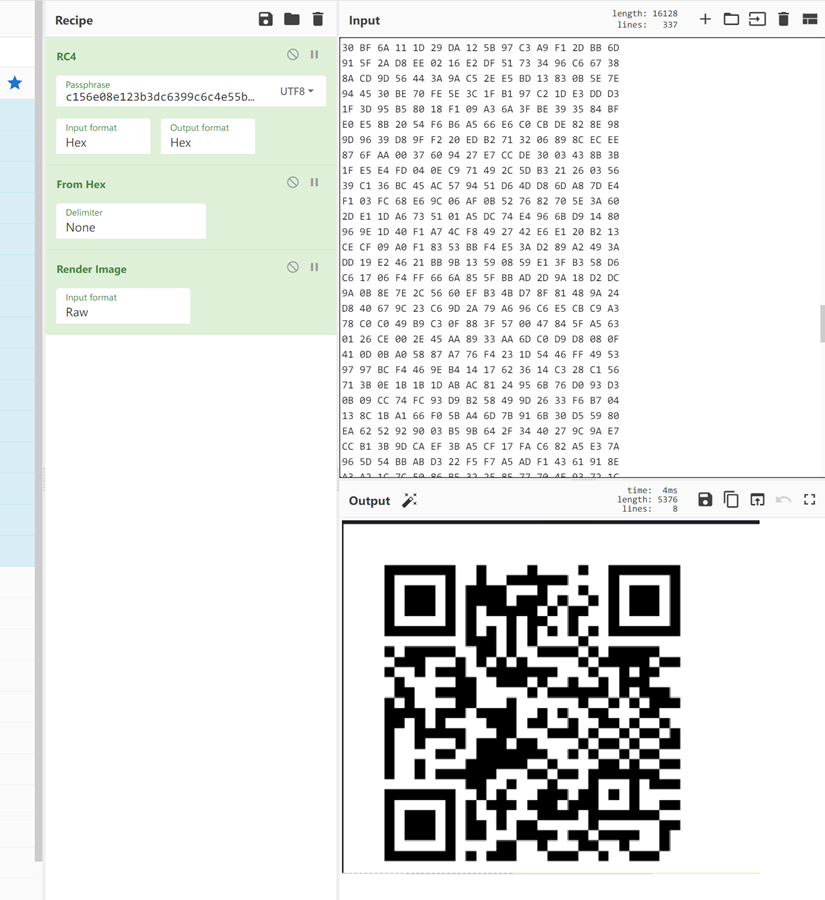Image resolution: width=825 pixels, height=900 pixels.
Task: Click the Recipe pane heading
Action: coord(74,20)
